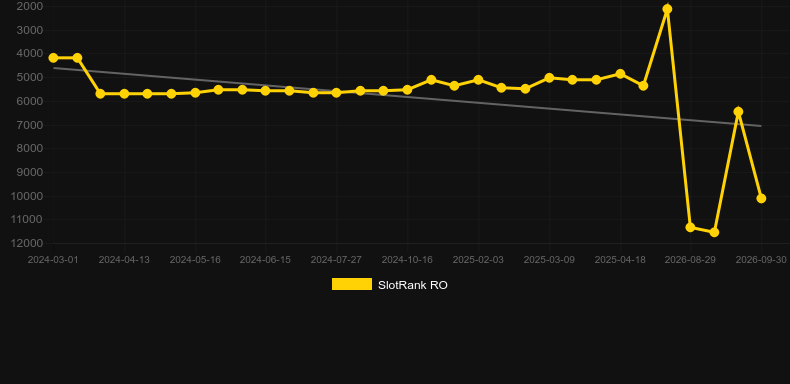The width and height of the screenshot is (790, 384).
Task: Click the x-axis label 2024-03-01
Action: tap(53, 260)
